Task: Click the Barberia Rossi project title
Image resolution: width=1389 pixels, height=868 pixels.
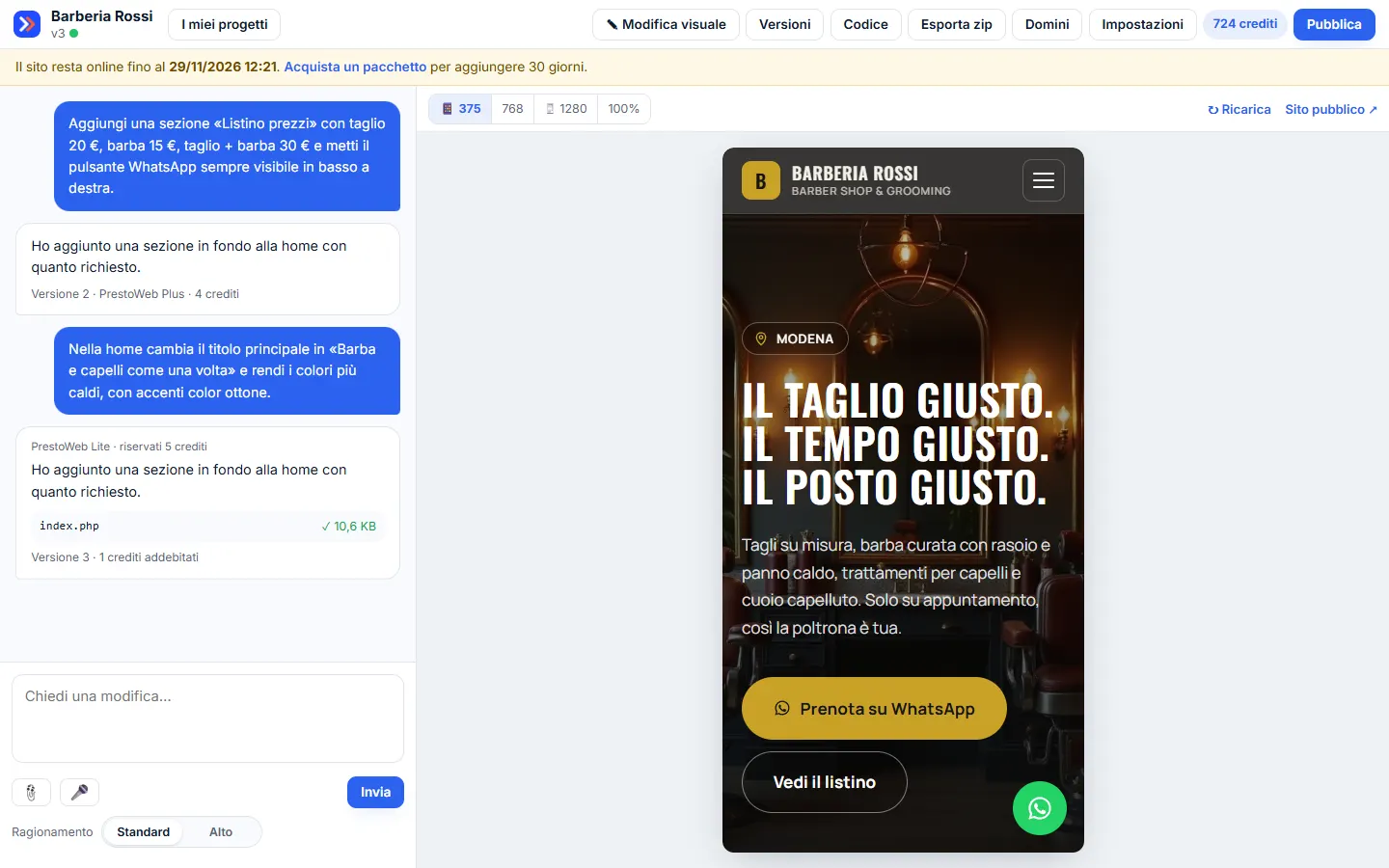Action: tap(101, 16)
